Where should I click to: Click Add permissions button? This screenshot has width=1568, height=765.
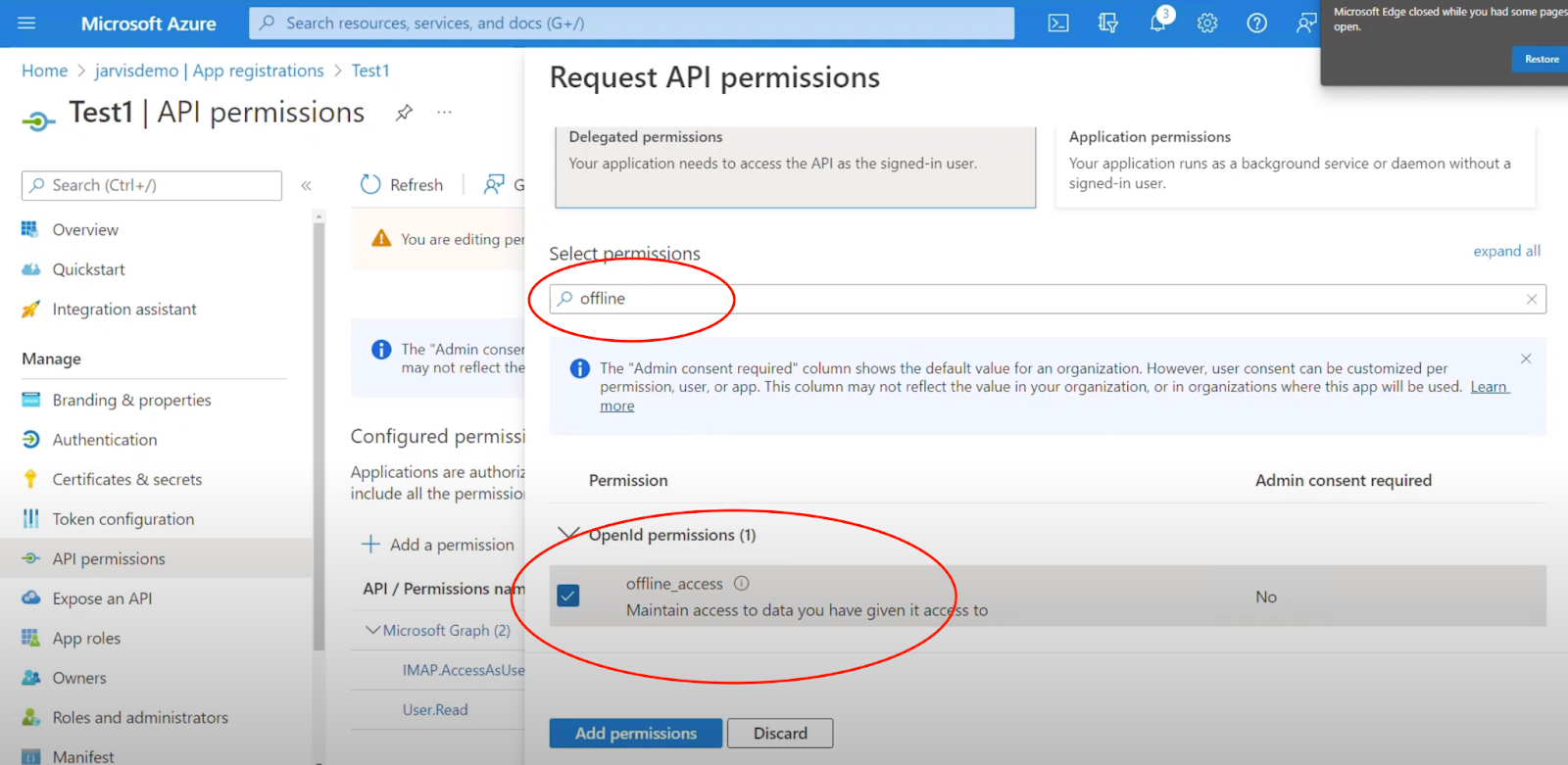point(636,733)
